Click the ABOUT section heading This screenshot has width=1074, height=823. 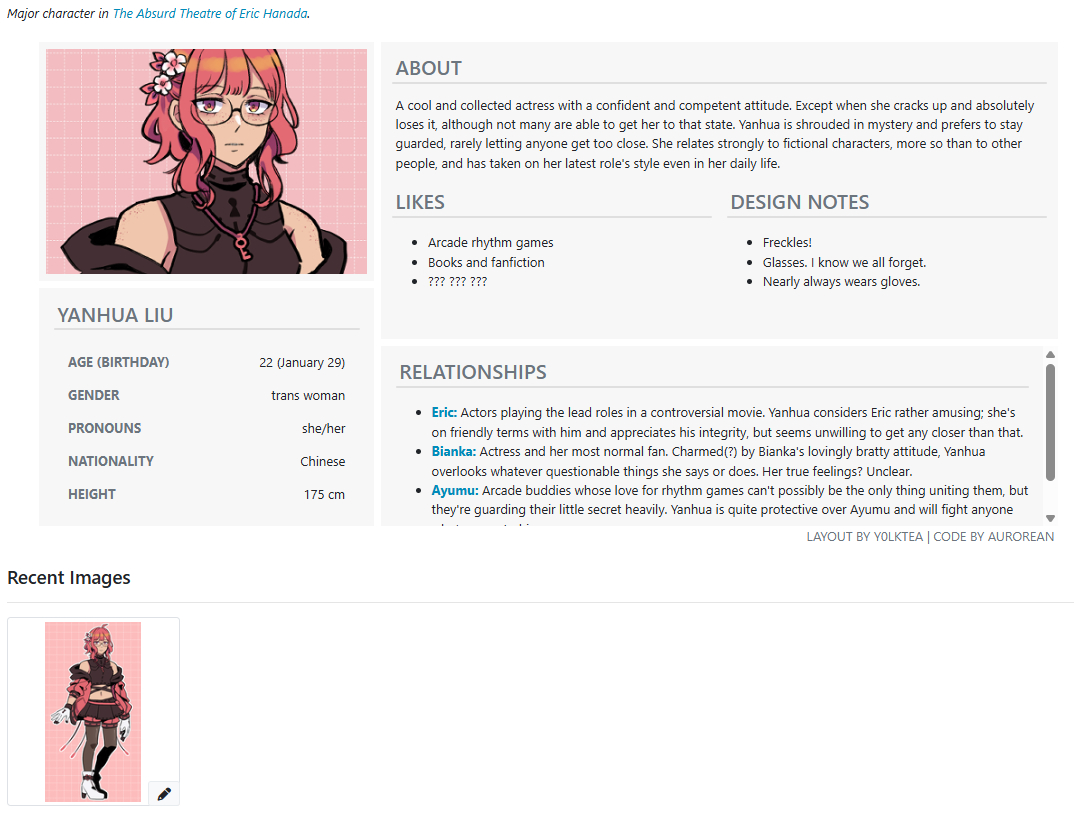click(429, 68)
